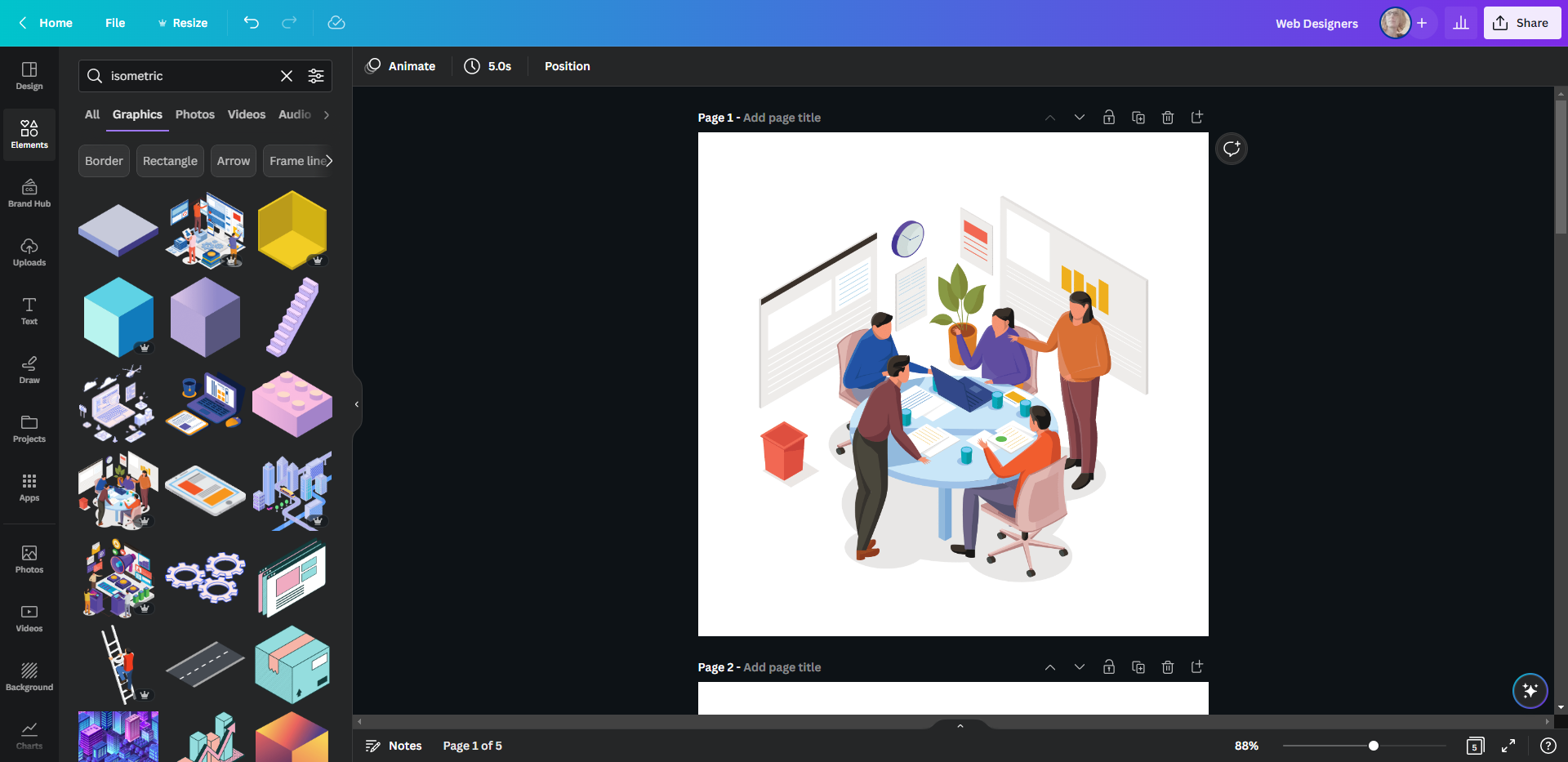Enter fullscreen presentation mode
Screen dimensions: 1568x762
point(1508,746)
